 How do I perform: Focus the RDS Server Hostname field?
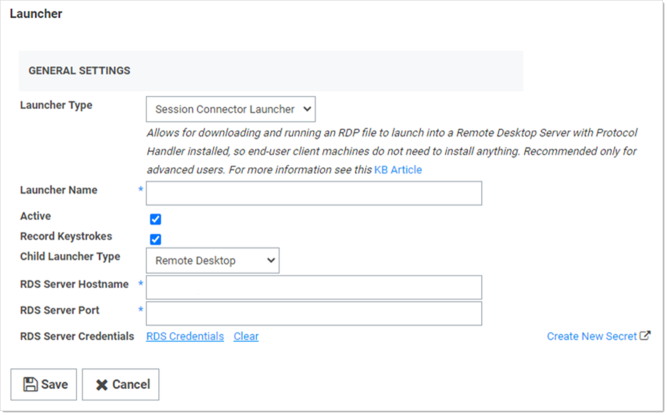tap(314, 287)
